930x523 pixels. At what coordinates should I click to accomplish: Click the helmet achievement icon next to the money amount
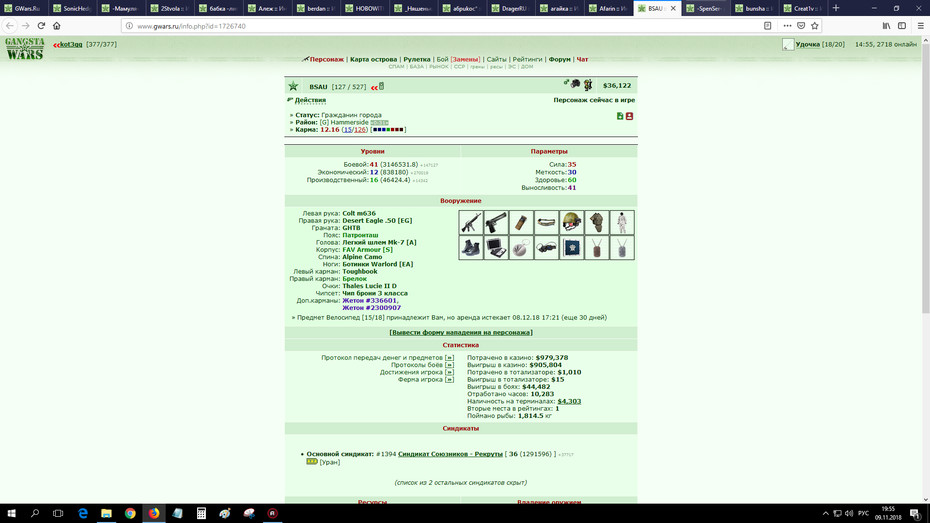575,84
